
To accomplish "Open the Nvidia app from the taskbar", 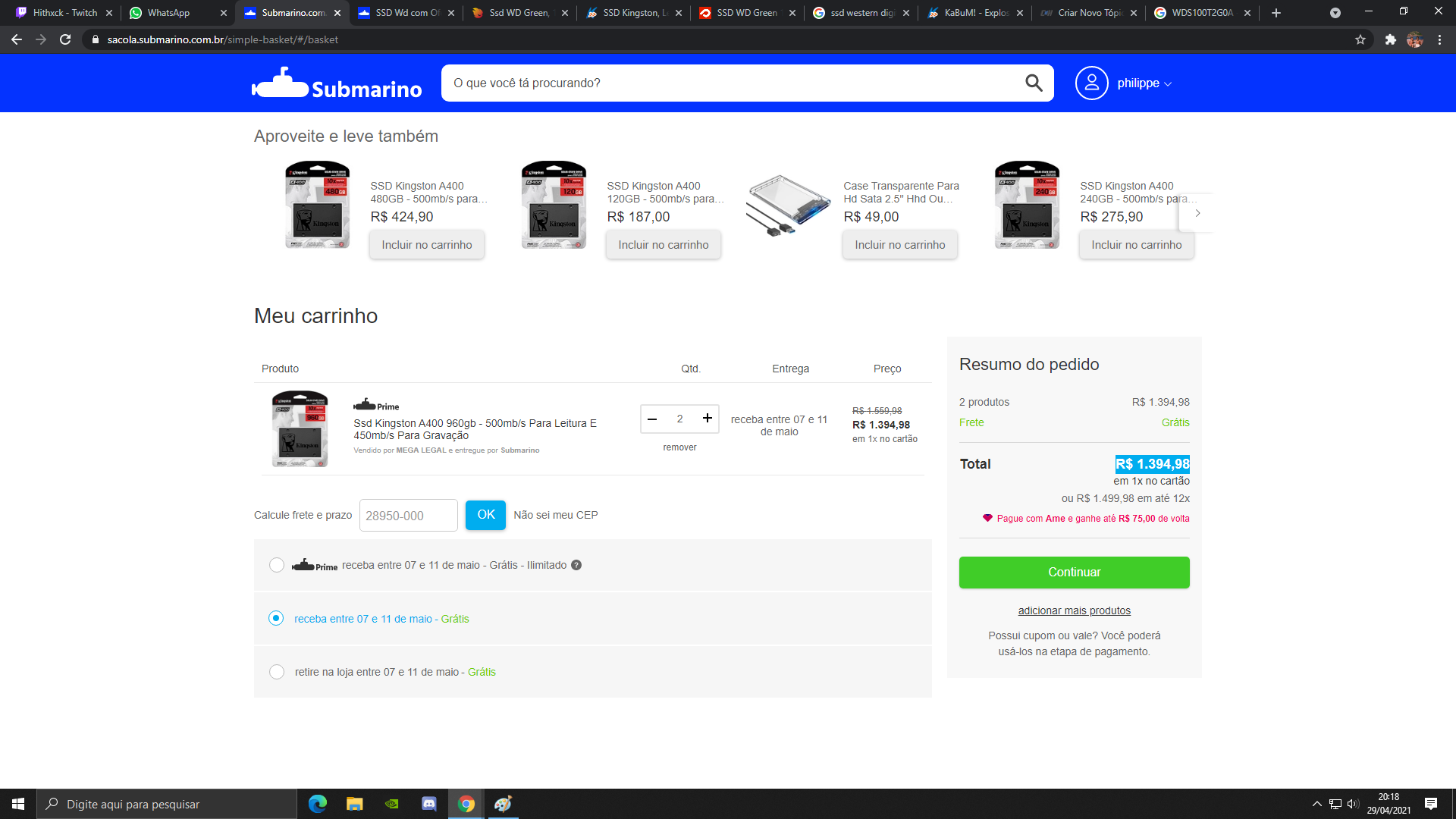I will 392,804.
